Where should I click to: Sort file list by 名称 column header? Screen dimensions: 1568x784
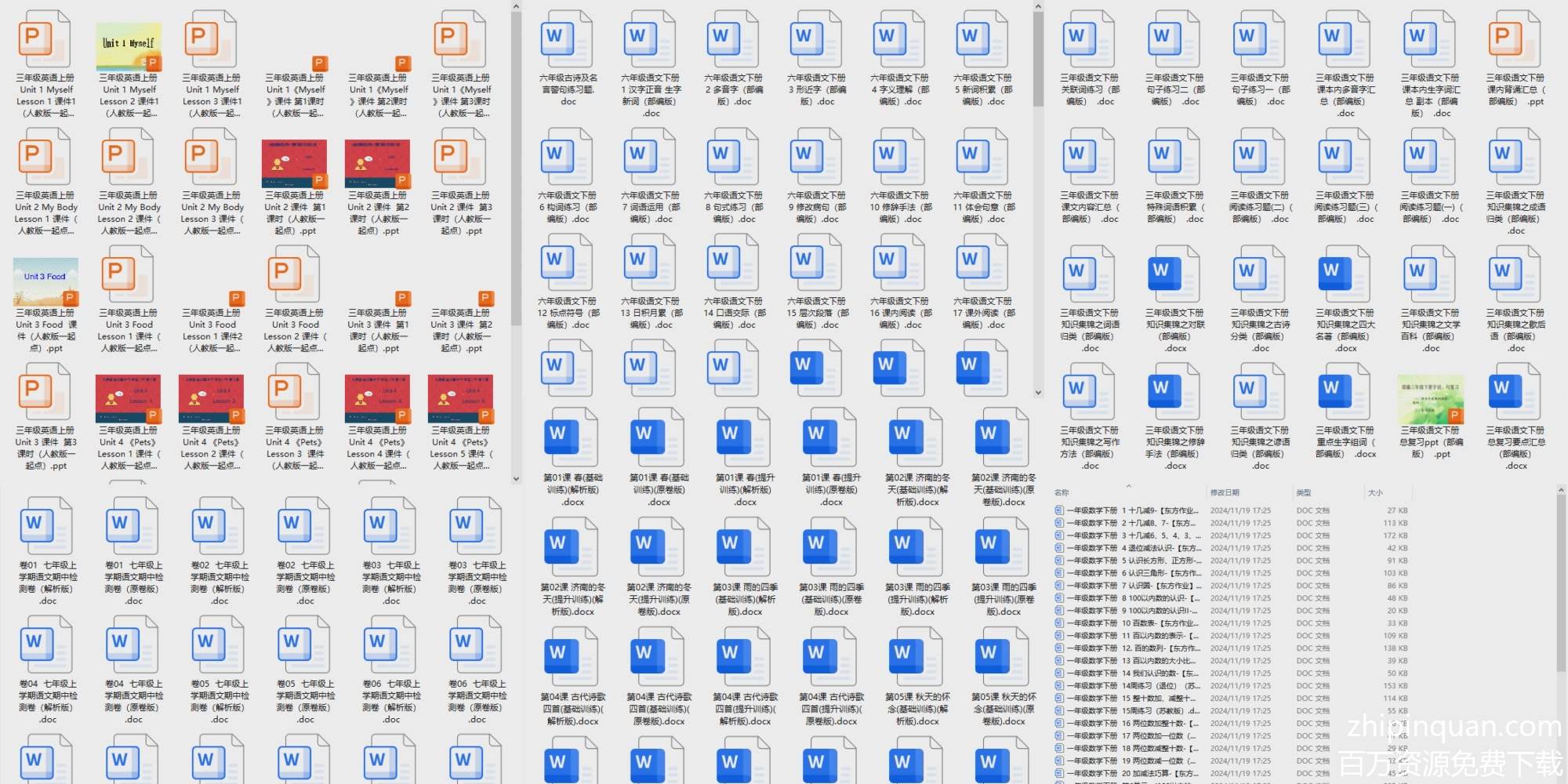coord(1062,492)
